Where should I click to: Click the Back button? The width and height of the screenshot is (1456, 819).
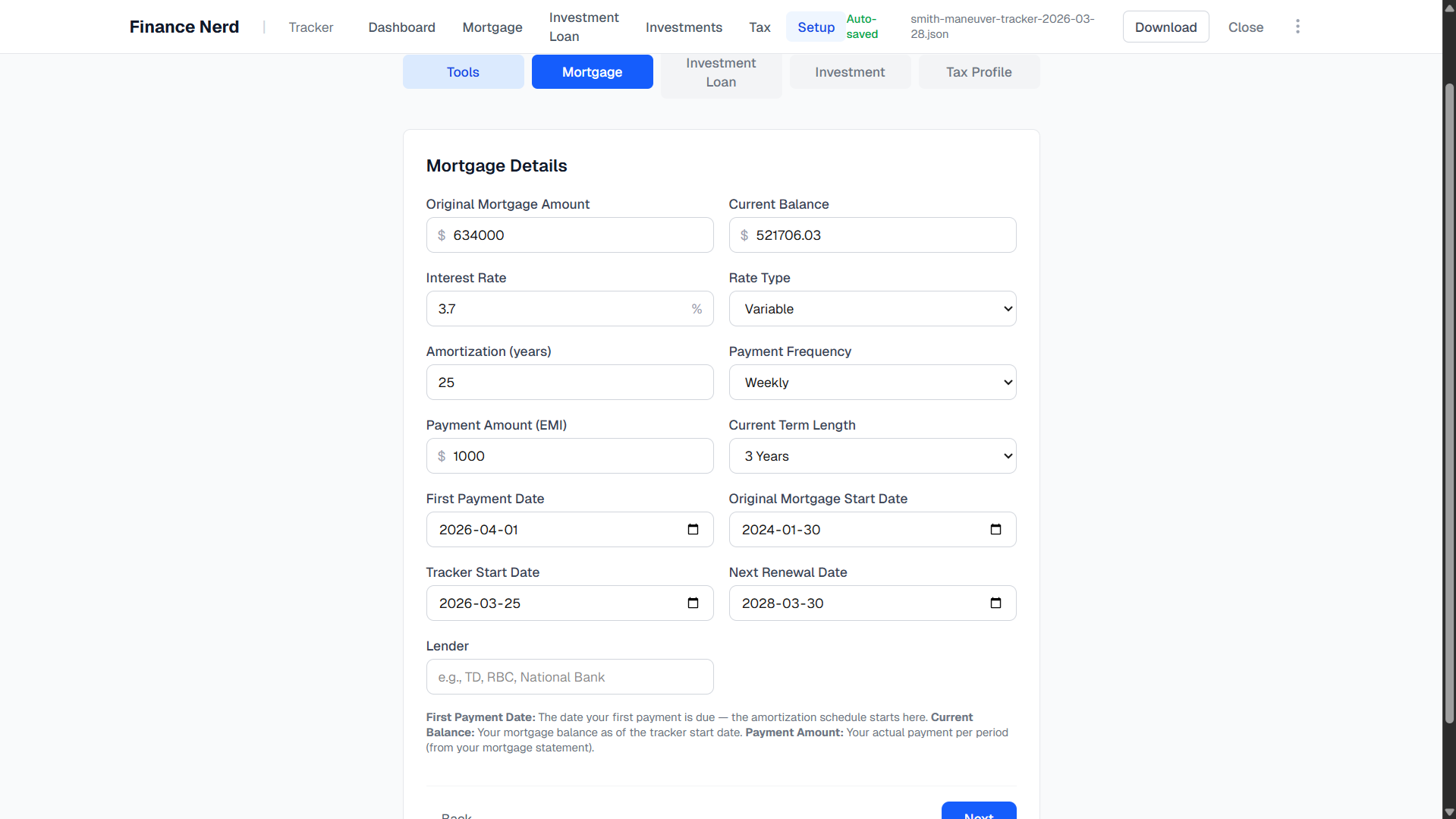(457, 814)
